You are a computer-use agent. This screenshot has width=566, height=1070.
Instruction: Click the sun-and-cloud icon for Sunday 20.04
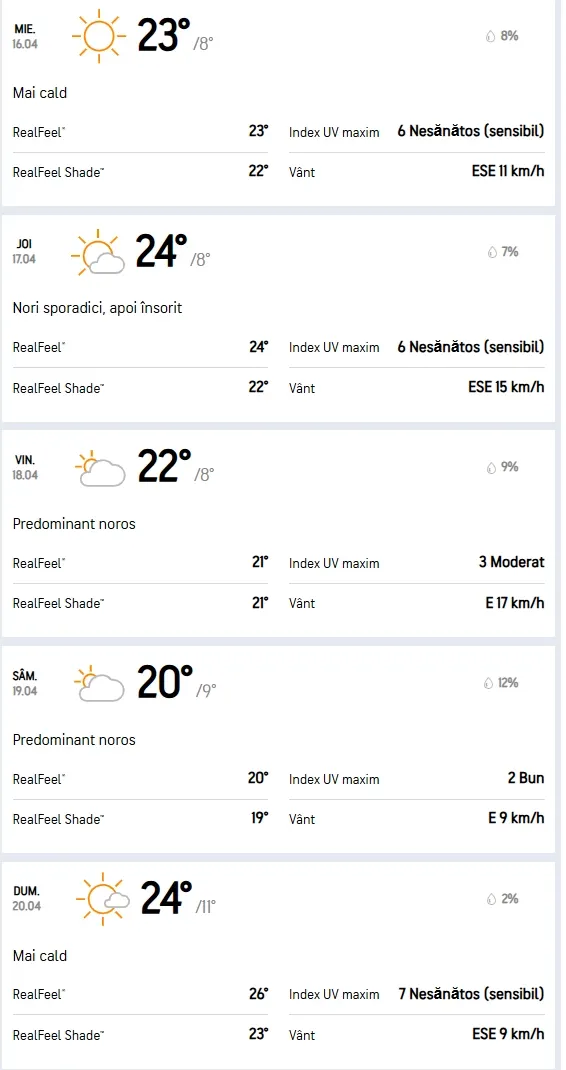pos(102,899)
